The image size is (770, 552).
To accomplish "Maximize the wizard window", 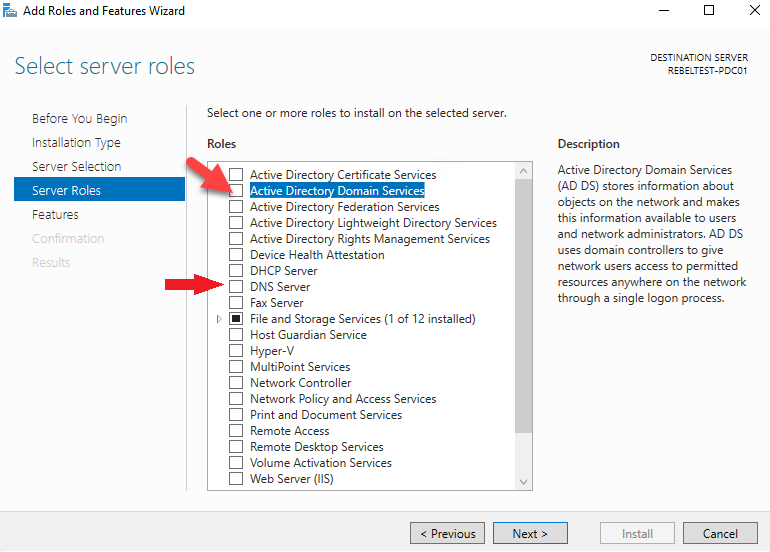I will tap(709, 11).
